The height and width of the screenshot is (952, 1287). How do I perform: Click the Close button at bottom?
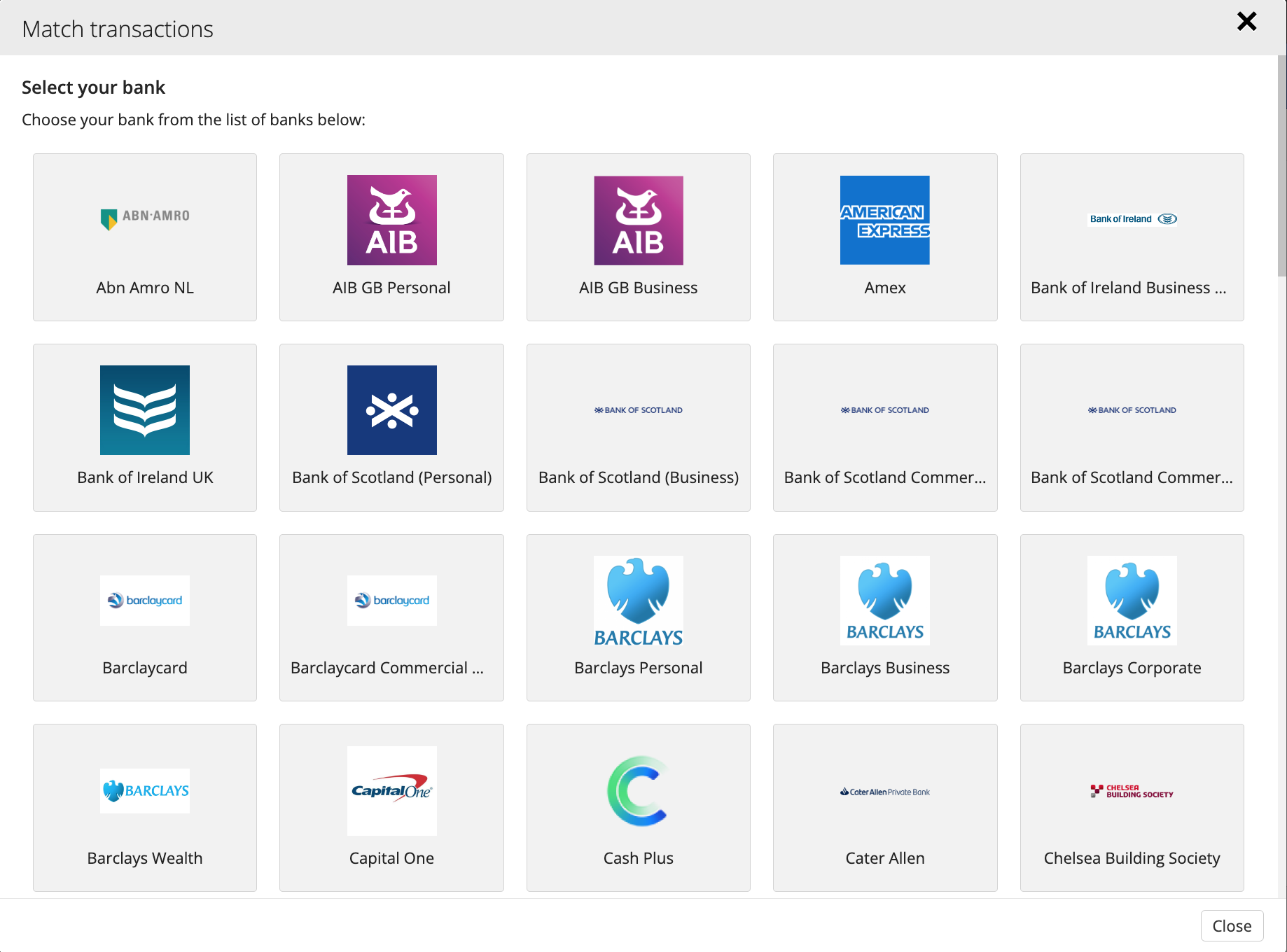[x=1232, y=926]
